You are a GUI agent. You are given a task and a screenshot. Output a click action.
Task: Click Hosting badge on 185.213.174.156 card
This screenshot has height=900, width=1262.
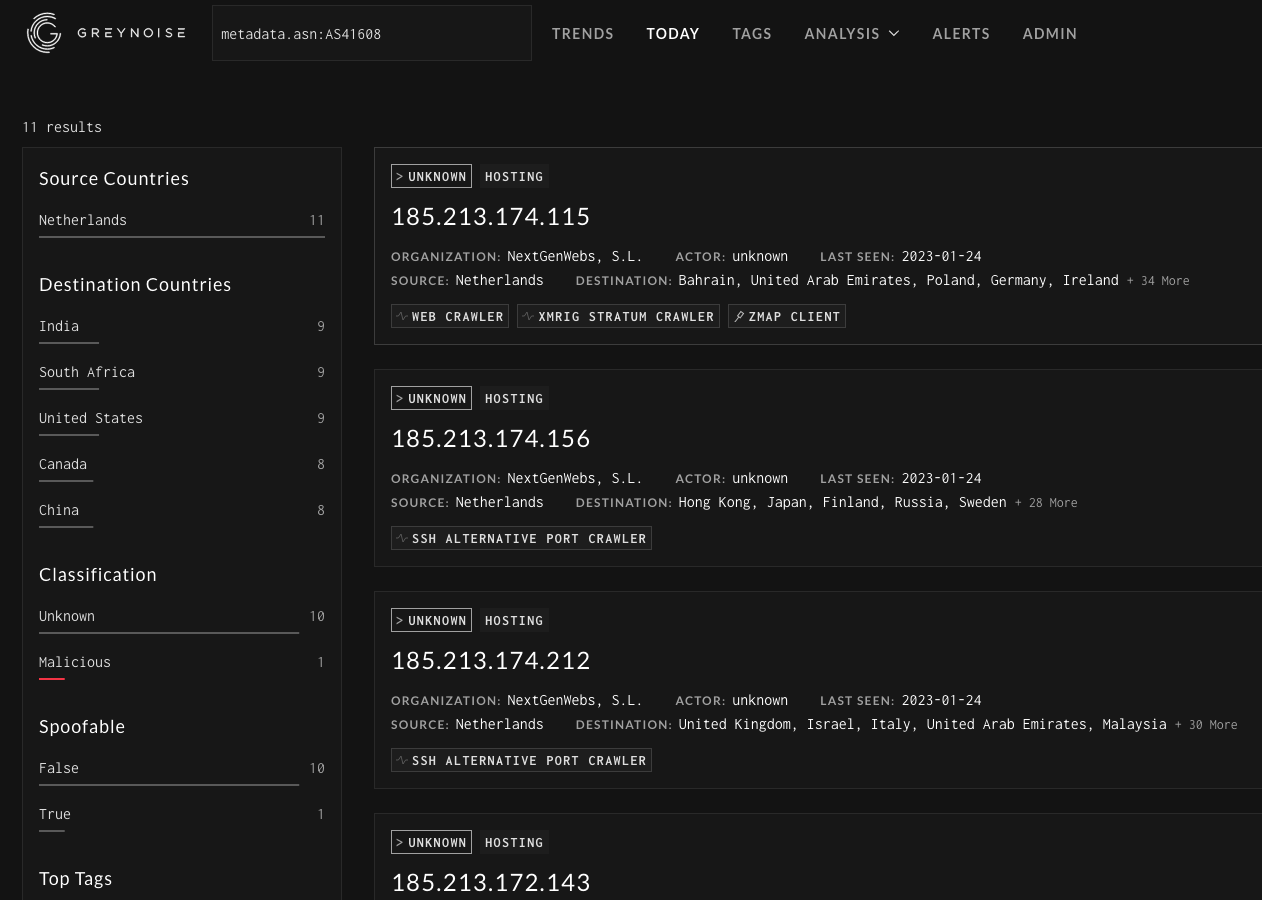tap(514, 398)
